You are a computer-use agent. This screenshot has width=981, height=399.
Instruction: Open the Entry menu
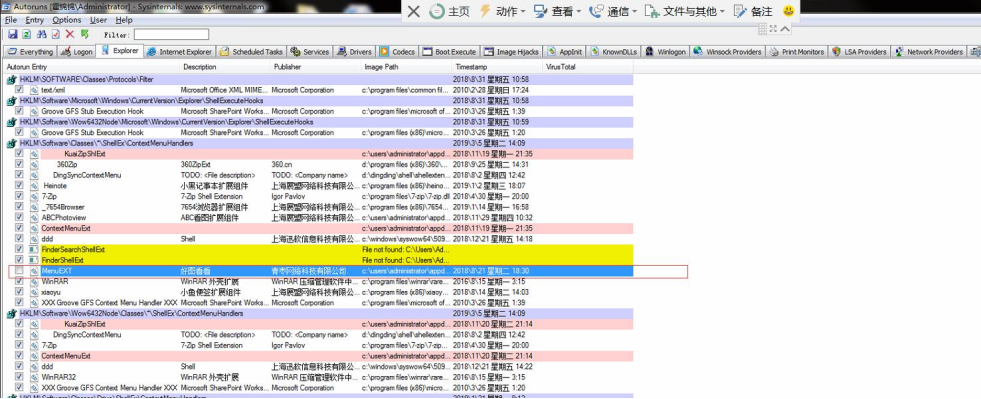(x=34, y=20)
